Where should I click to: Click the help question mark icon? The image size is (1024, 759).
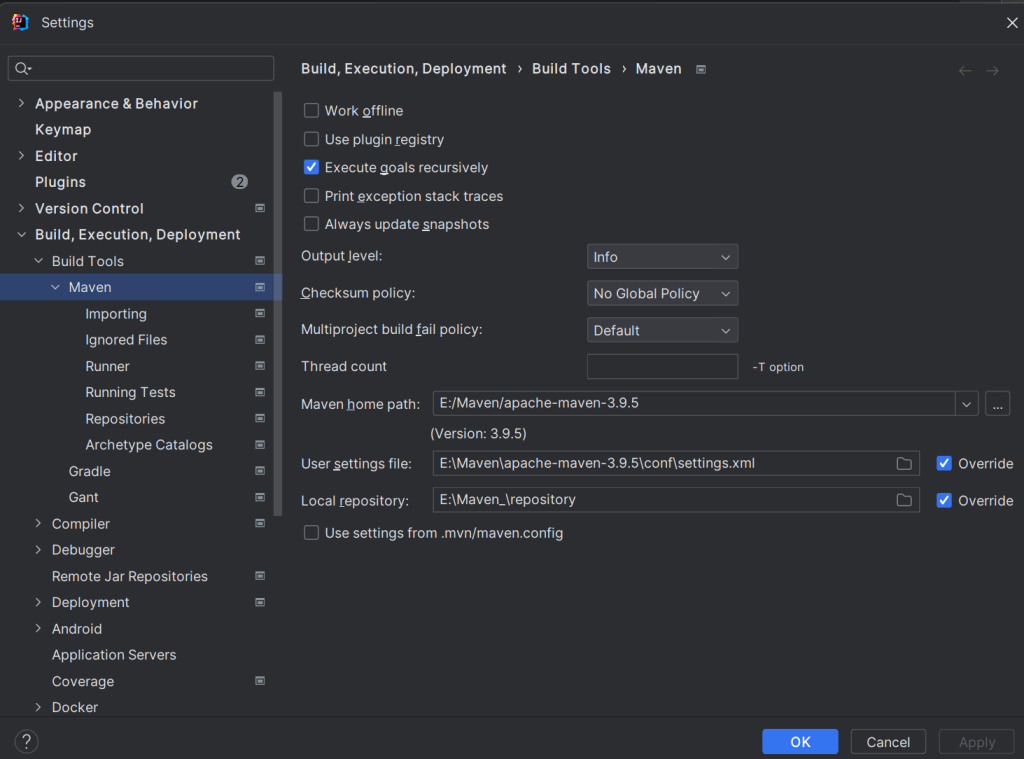coord(27,741)
